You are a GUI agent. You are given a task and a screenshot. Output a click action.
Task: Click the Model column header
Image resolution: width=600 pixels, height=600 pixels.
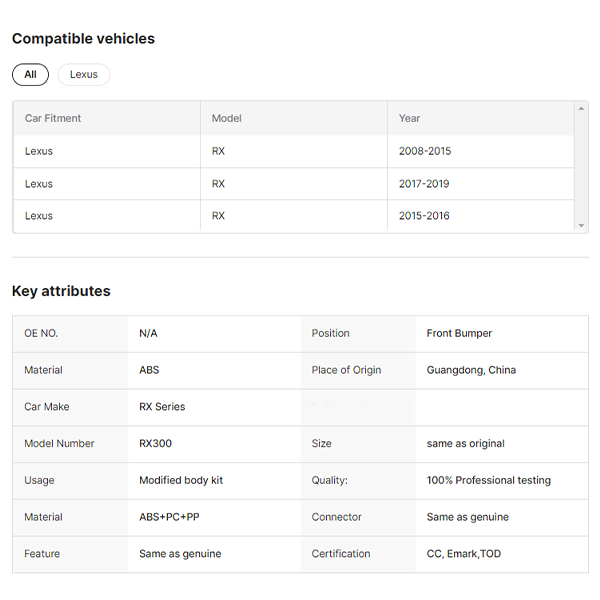227,118
